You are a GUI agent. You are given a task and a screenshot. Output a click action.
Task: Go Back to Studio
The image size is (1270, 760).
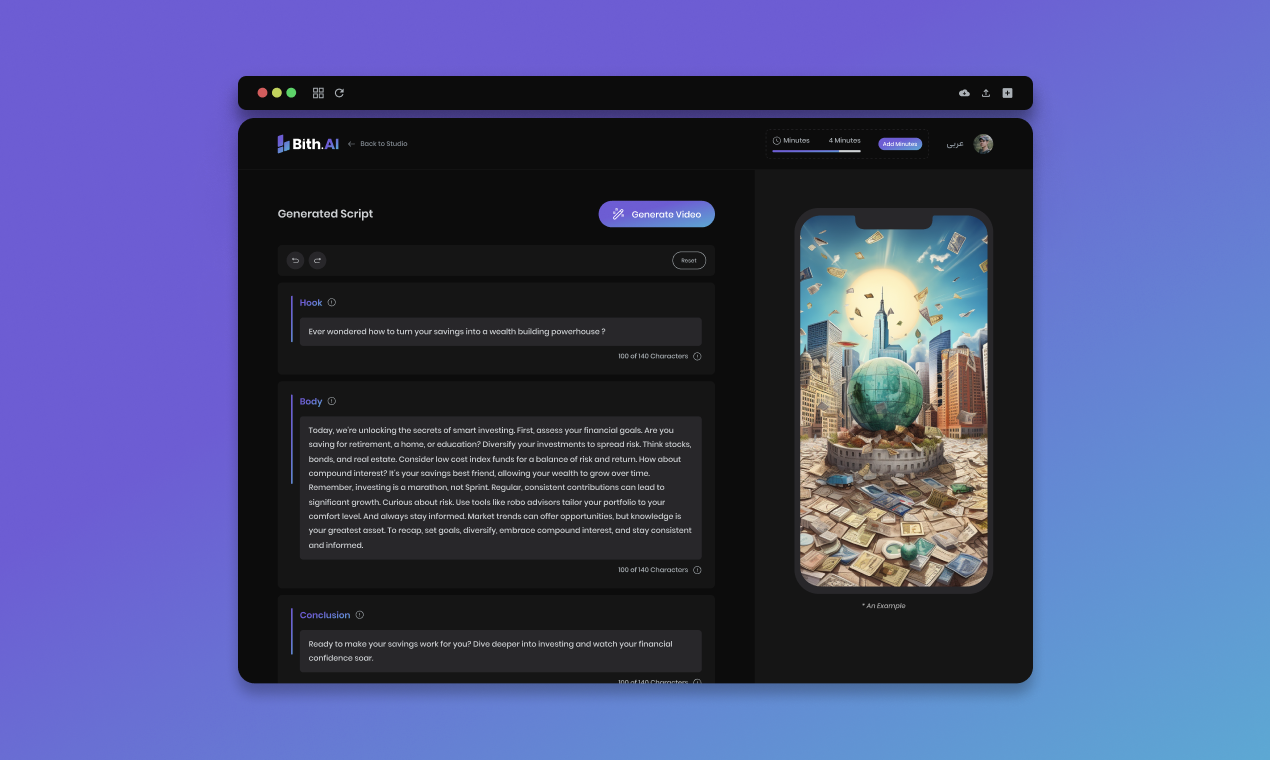(x=378, y=143)
